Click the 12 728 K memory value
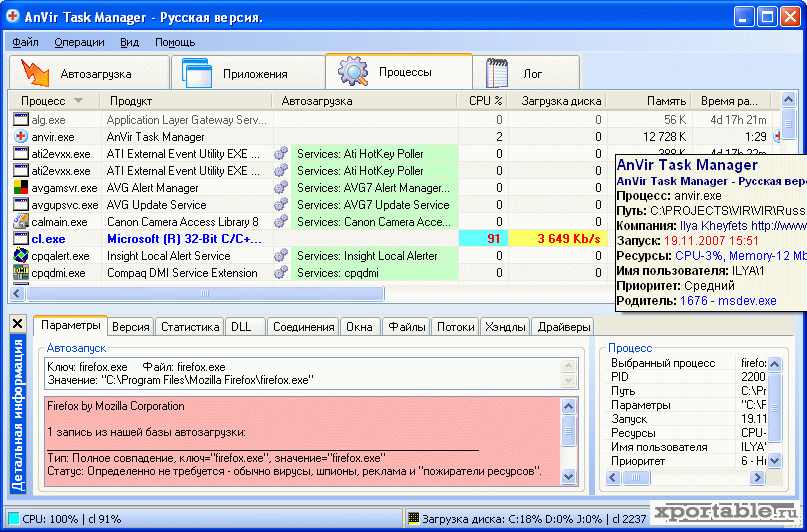807x532 pixels. point(664,137)
